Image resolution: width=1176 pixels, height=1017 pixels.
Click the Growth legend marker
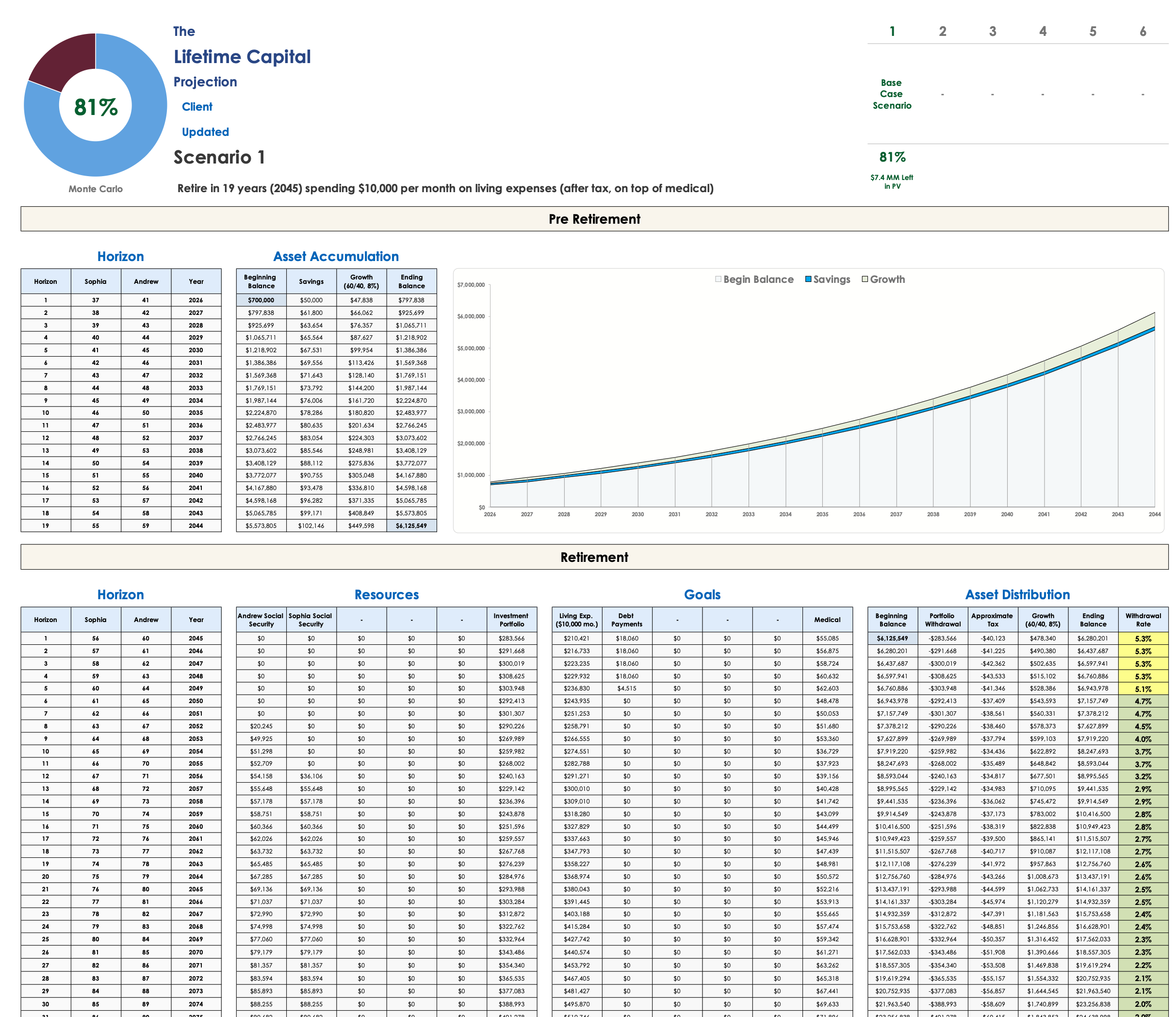(865, 279)
